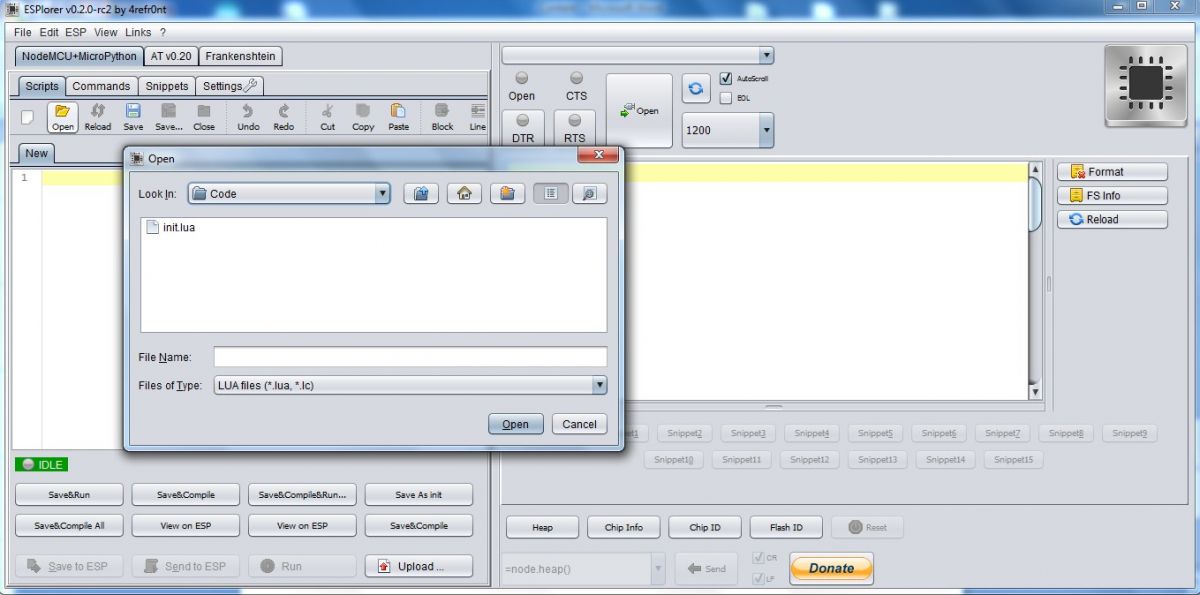The image size is (1200, 595).
Task: Click the blue refresh serial ports icon
Action: (x=696, y=89)
